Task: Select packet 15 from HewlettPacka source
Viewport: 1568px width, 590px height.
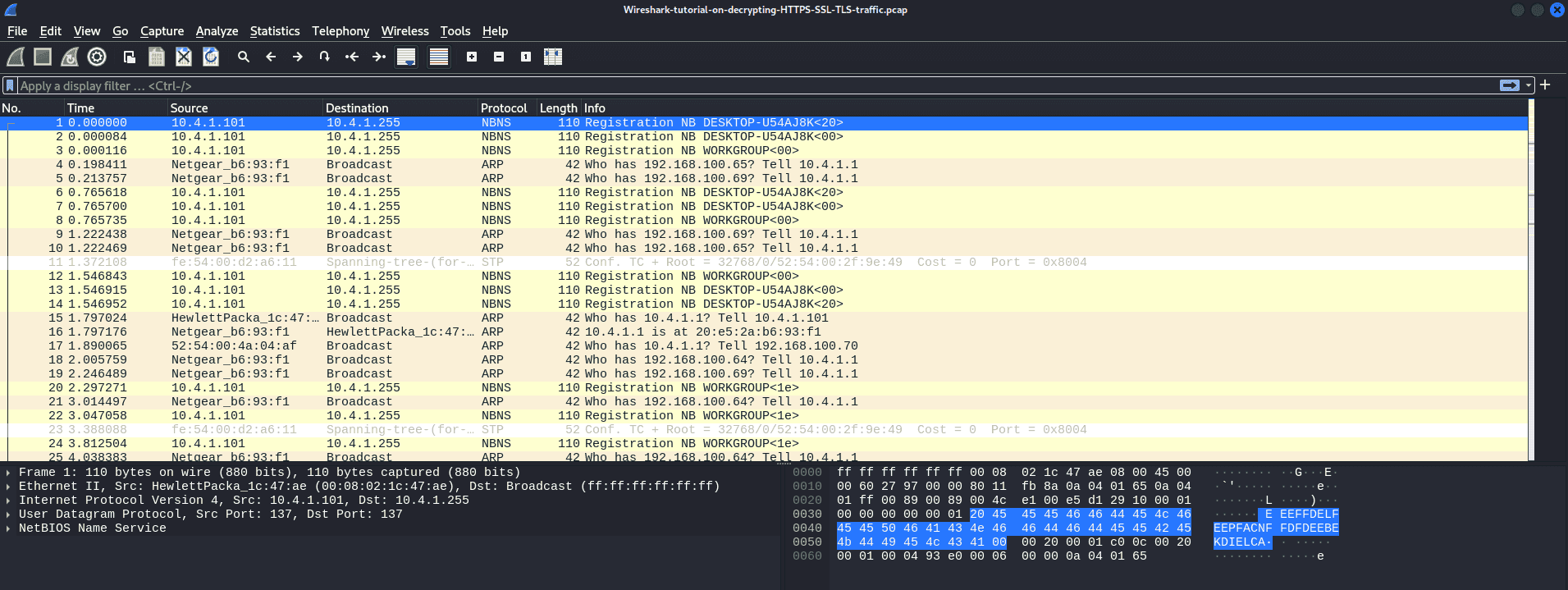Action: (764, 318)
